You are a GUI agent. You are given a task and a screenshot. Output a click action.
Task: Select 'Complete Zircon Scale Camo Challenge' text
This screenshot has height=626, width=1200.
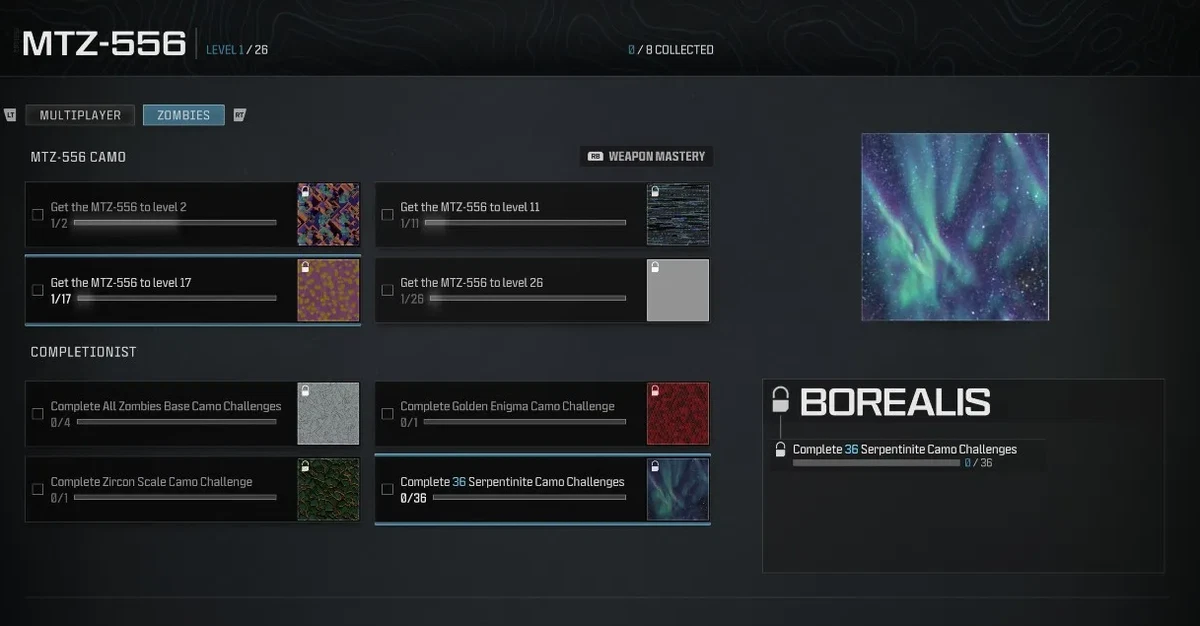pos(152,482)
